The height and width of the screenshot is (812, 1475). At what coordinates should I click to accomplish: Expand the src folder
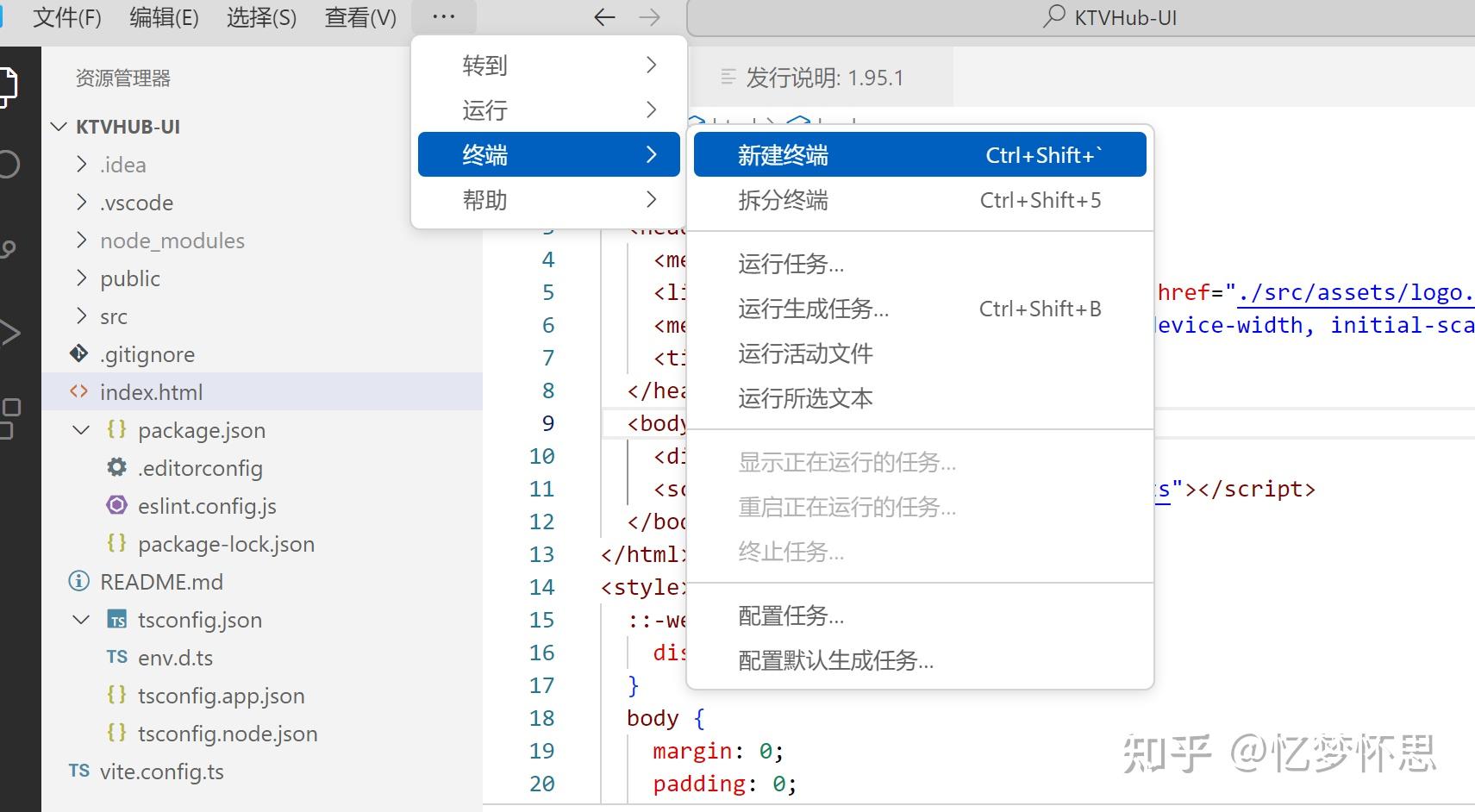pos(80,315)
